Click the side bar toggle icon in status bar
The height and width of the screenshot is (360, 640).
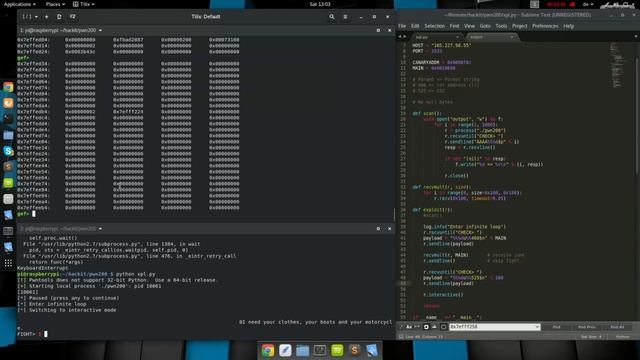pos(401,337)
